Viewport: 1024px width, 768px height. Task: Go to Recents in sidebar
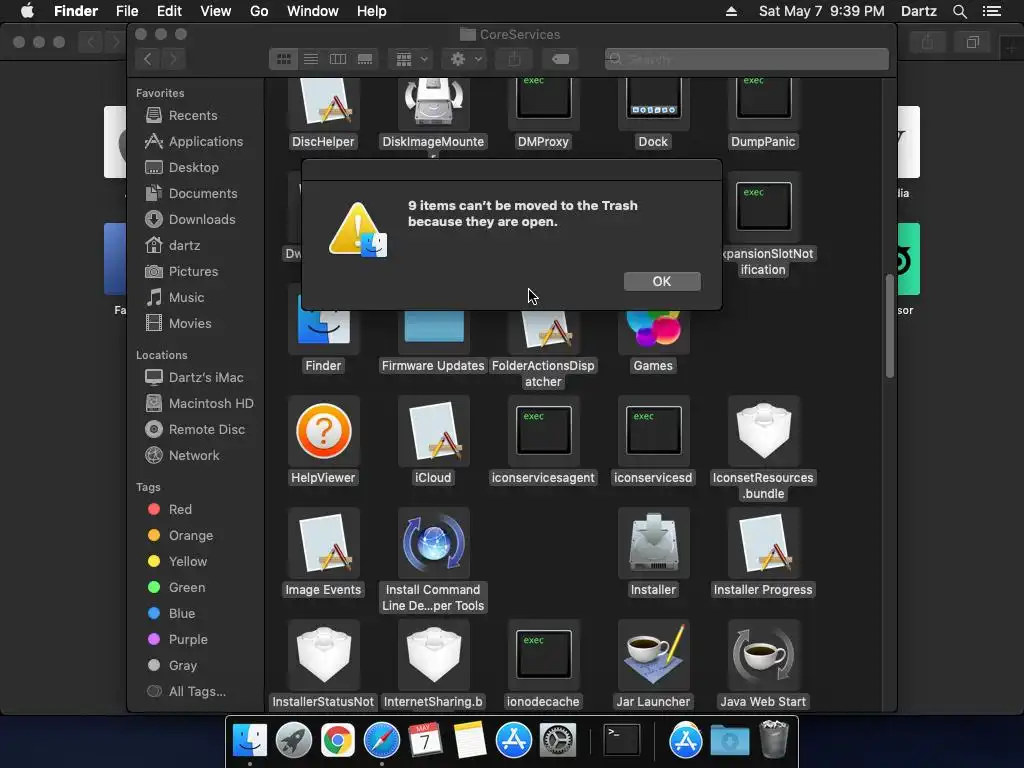(193, 116)
